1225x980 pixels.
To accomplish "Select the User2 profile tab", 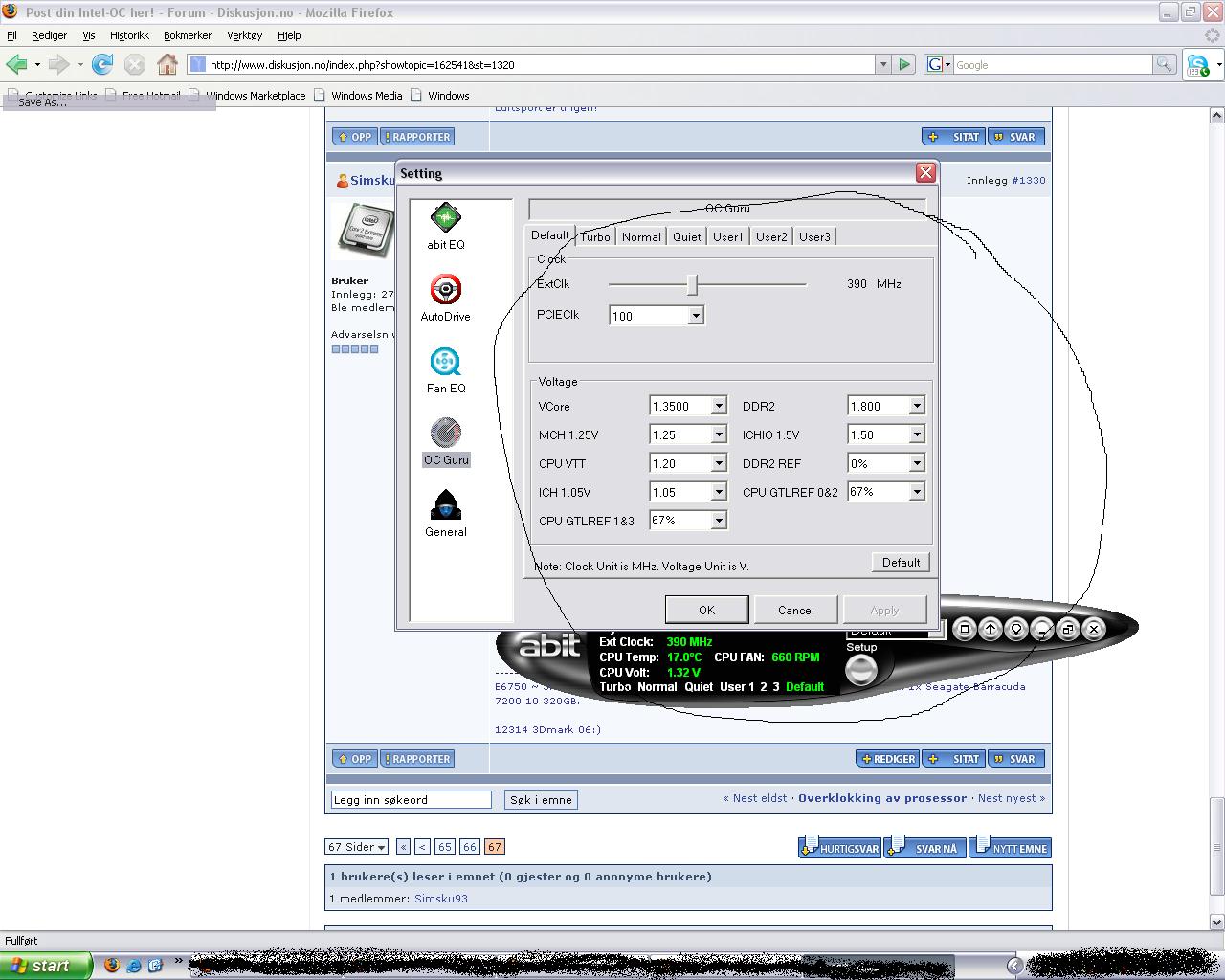I will pos(771,236).
